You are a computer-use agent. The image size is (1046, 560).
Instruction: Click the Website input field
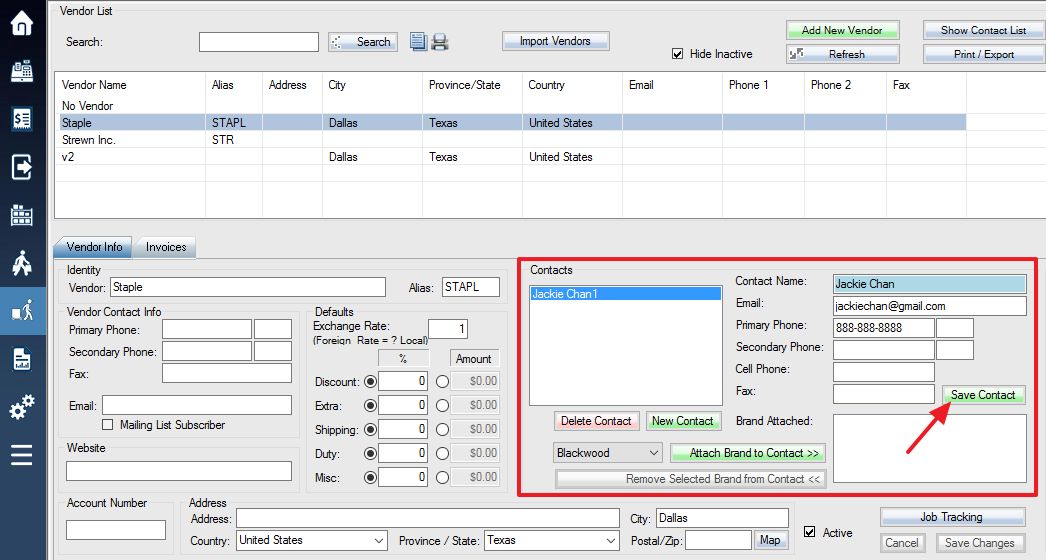pyautogui.click(x=179, y=471)
